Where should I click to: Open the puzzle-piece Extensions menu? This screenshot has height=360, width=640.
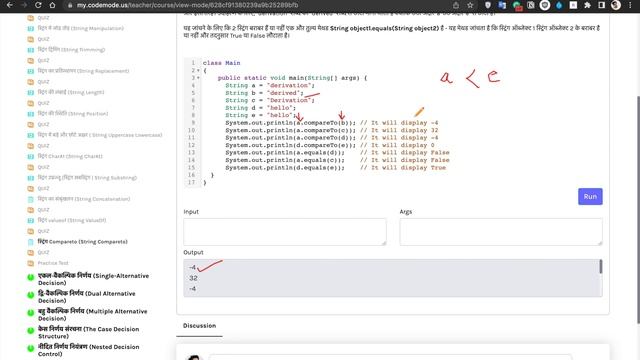[587, 5]
